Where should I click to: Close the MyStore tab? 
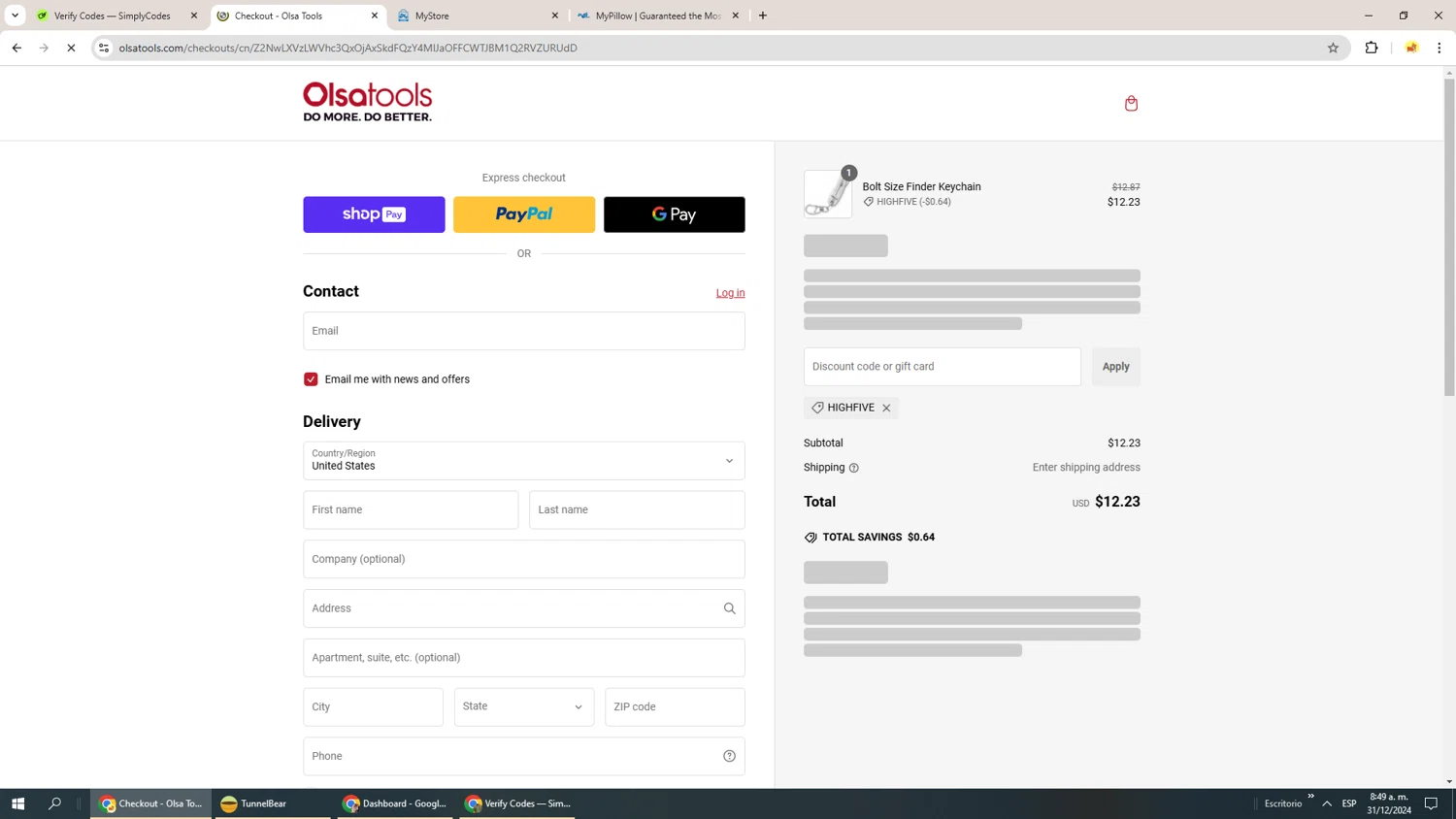click(x=555, y=16)
